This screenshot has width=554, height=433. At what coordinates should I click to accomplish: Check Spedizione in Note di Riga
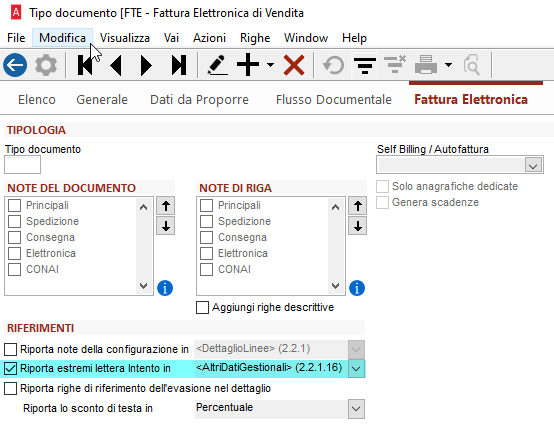click(x=206, y=221)
